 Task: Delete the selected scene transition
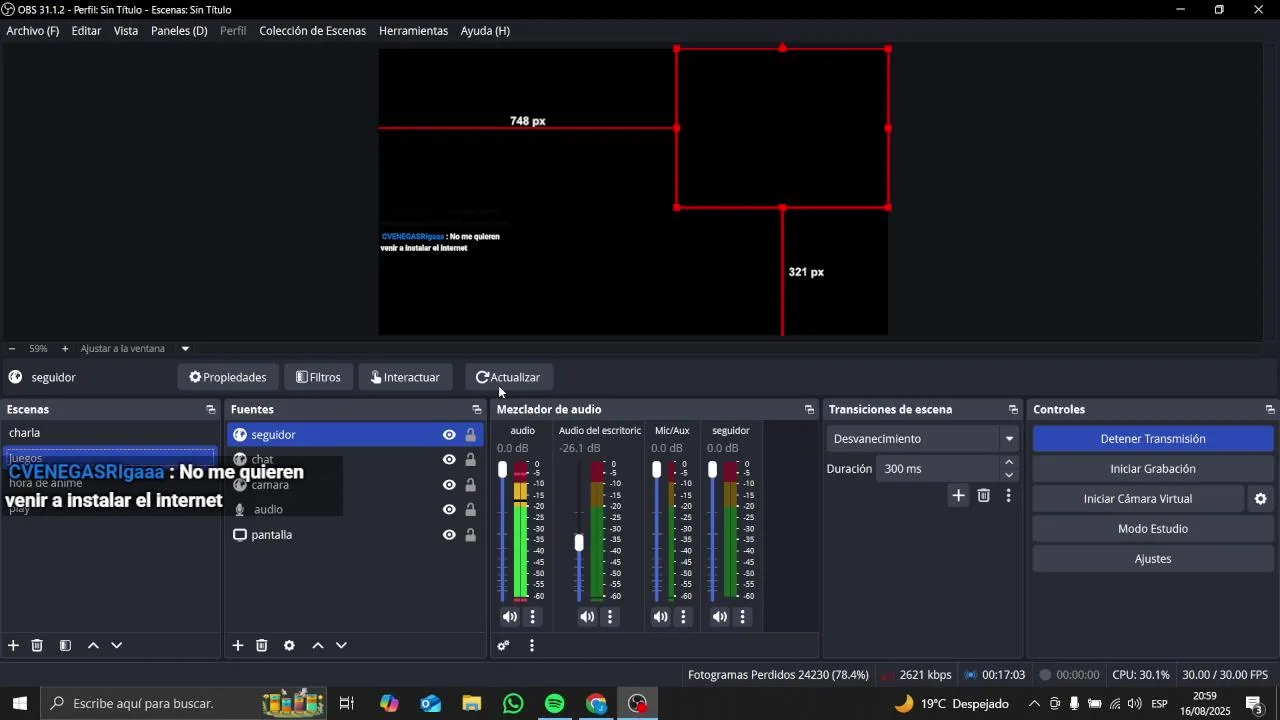click(984, 496)
